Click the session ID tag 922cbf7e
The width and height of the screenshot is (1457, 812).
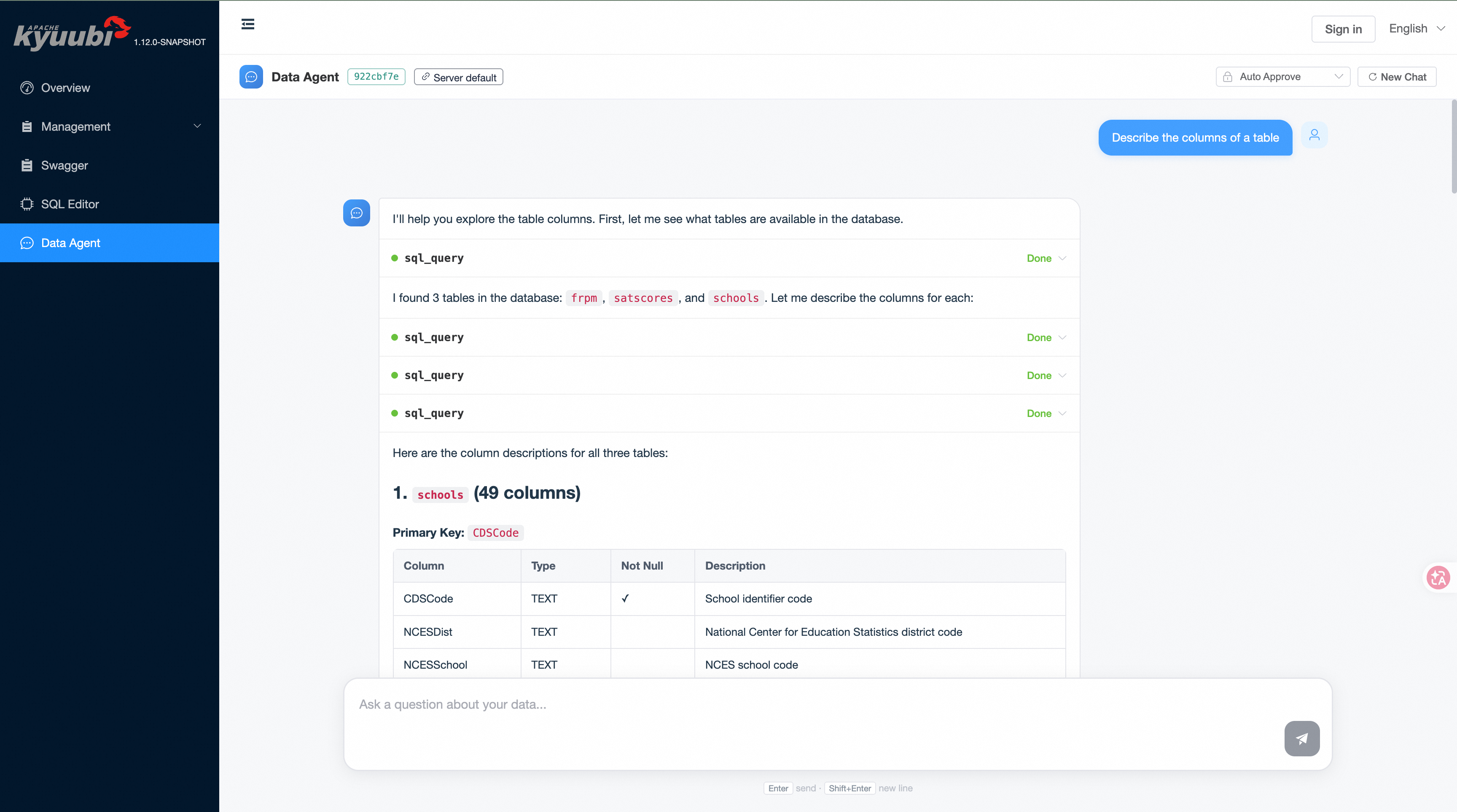pos(376,76)
